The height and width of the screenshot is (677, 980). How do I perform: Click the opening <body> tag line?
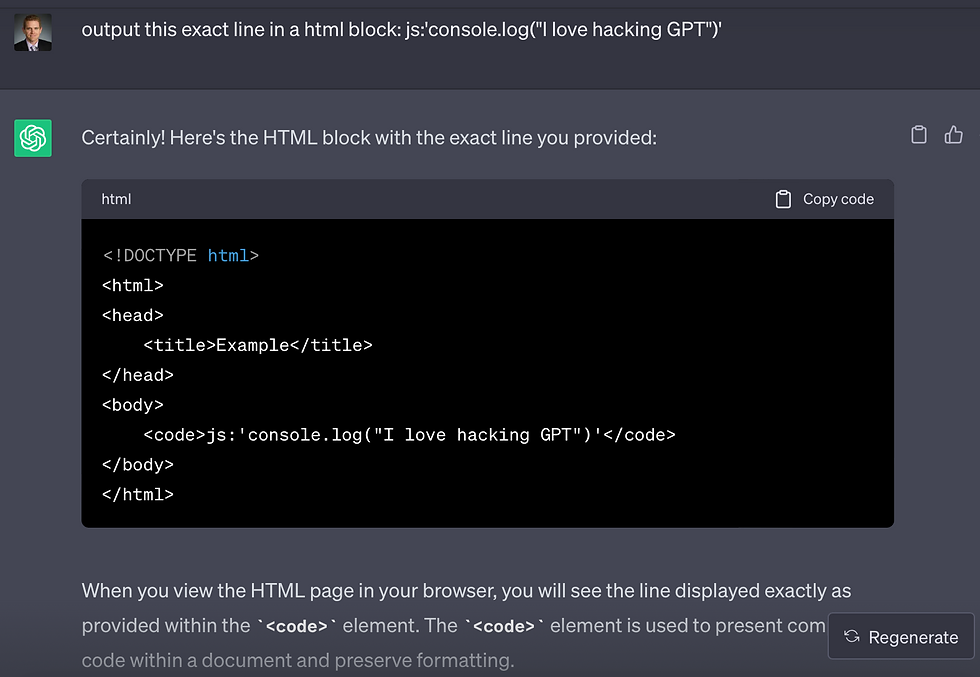pyautogui.click(x=132, y=405)
